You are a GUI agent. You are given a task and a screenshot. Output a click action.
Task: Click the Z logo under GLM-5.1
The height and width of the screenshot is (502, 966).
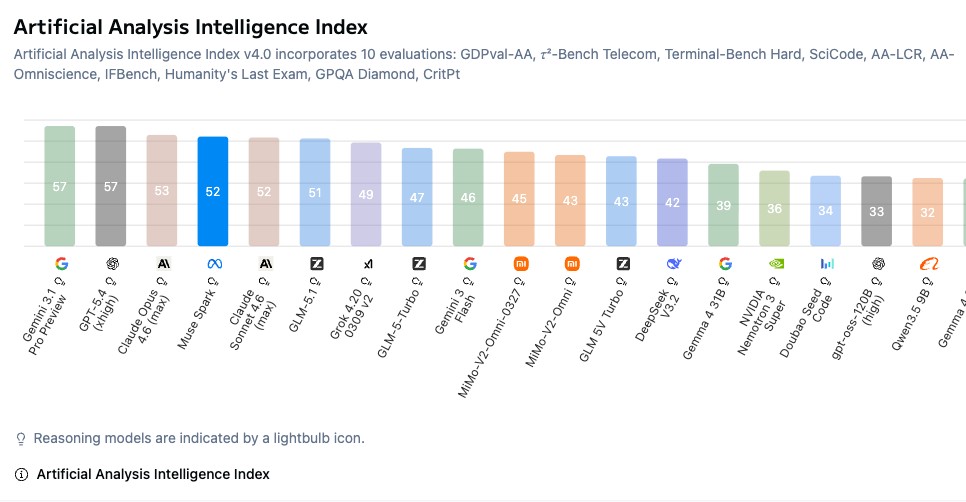(x=315, y=264)
